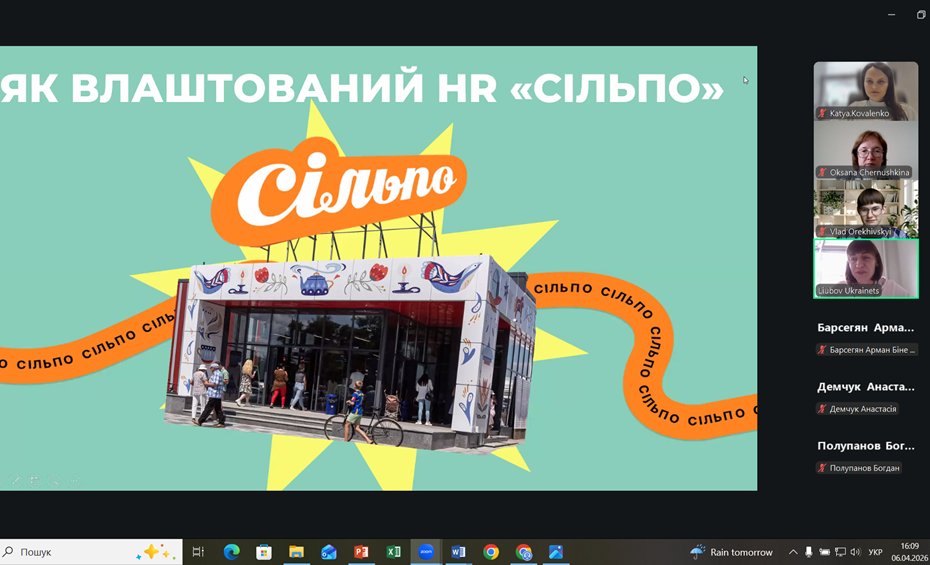Expand the hidden system tray icons chevron
Screen dimensions: 930x565
point(793,552)
